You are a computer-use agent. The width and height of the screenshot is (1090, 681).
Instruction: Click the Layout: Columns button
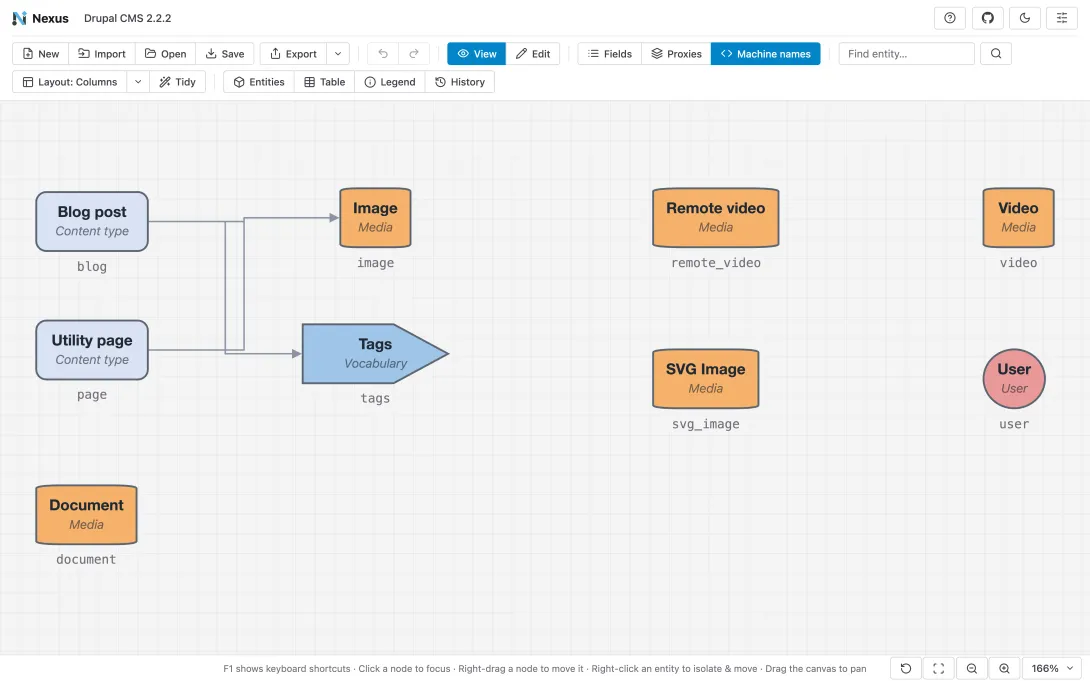point(70,82)
